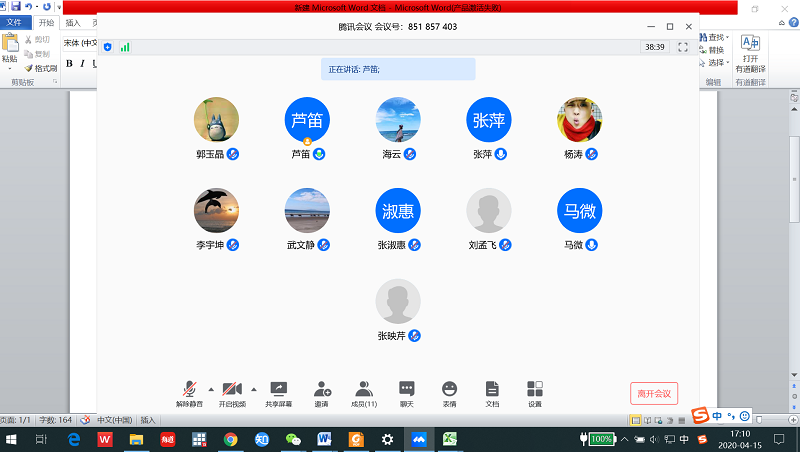Click 张映芹's gray default avatar
800x452 pixels.
click(398, 302)
